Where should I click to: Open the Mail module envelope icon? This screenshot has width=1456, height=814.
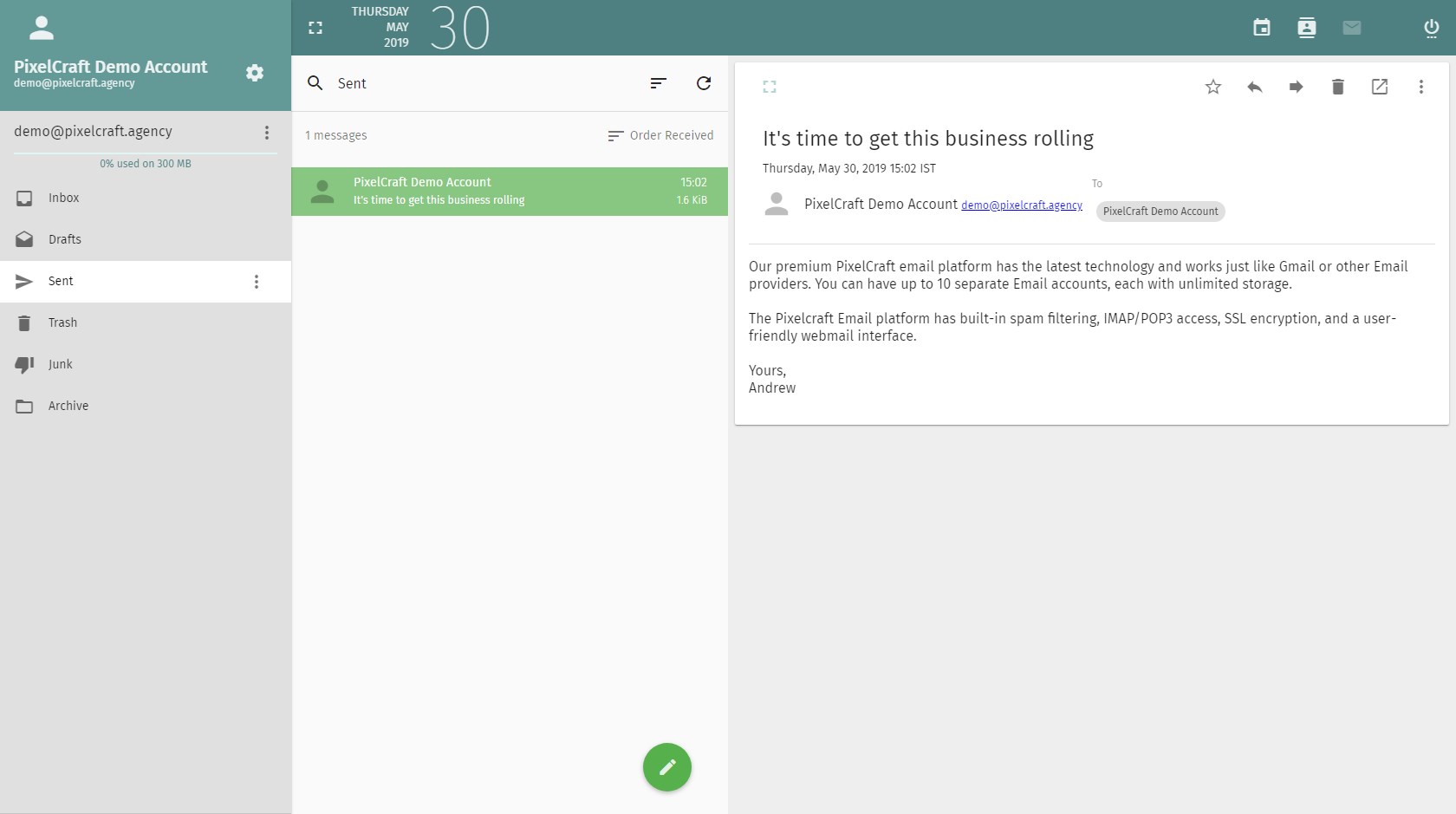1352,28
